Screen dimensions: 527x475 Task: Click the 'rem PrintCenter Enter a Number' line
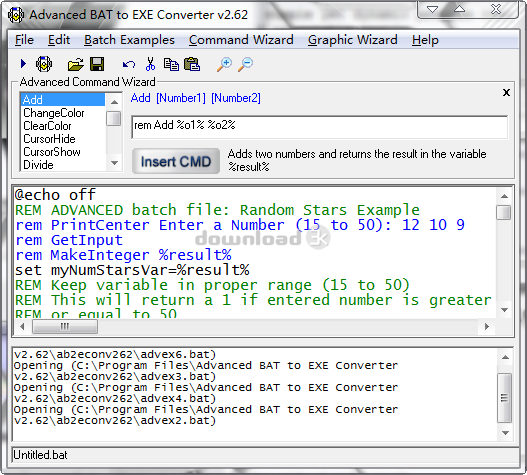[240, 225]
